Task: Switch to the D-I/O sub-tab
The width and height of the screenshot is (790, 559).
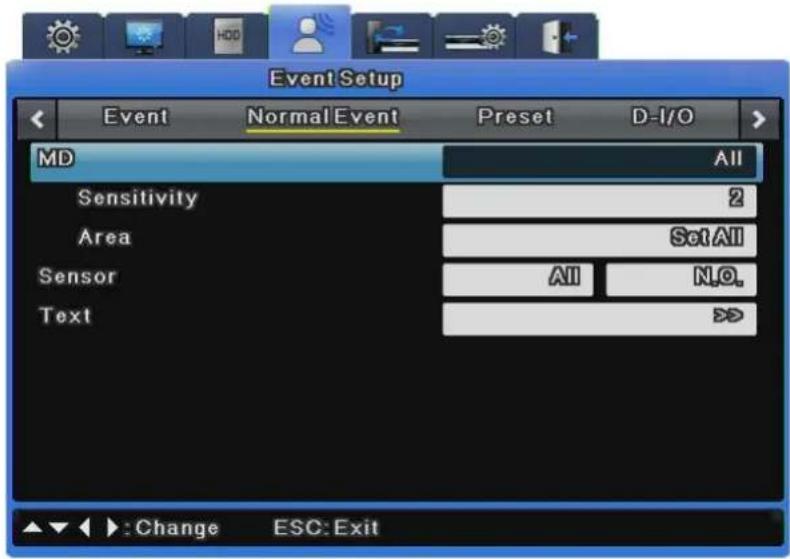Action: pos(663,117)
